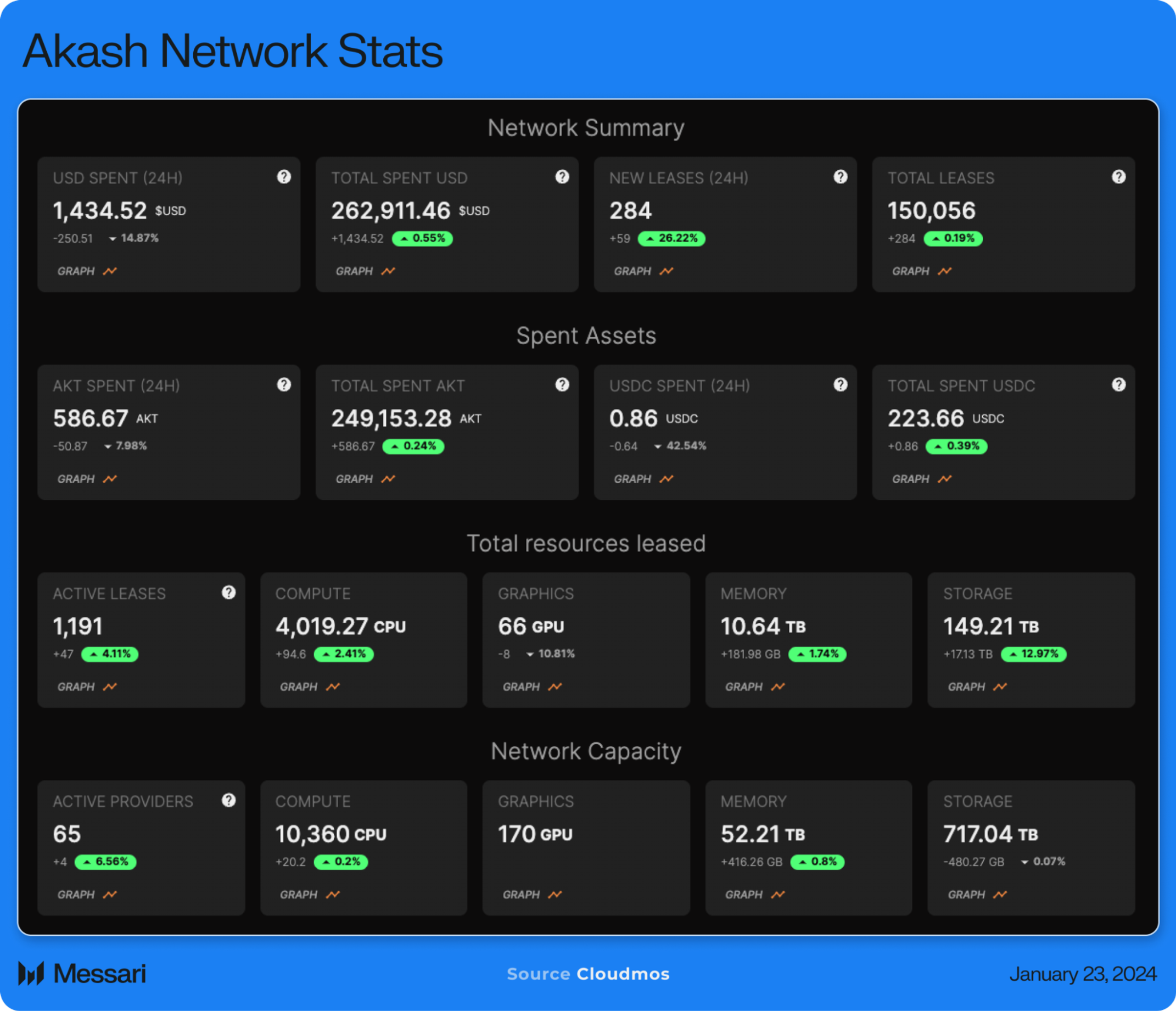
Task: Click the green 1.74% change badge
Action: tap(817, 654)
